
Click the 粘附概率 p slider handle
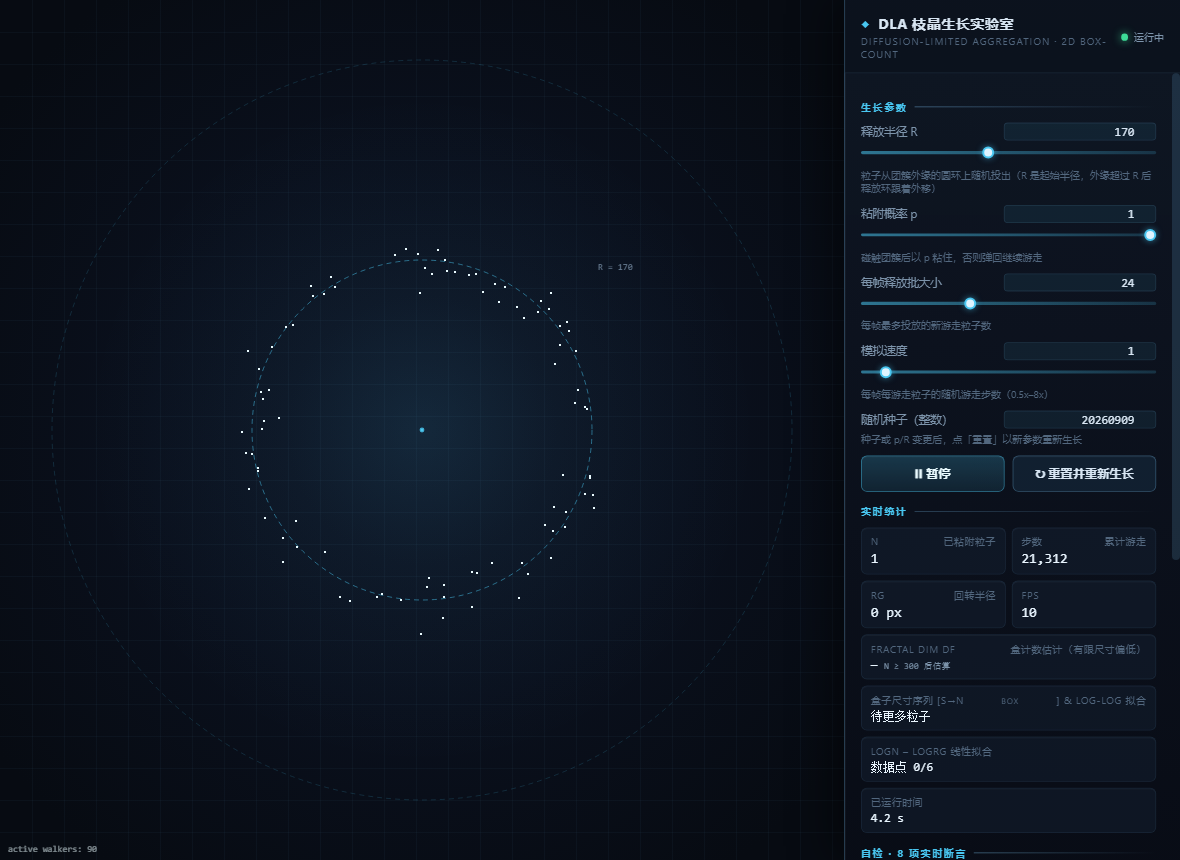pyautogui.click(x=1150, y=235)
